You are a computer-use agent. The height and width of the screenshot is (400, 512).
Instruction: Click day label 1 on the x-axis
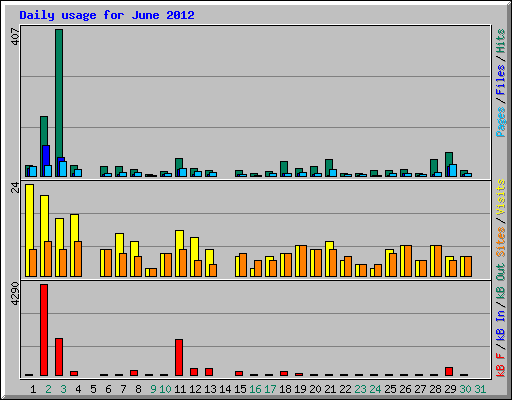pyautogui.click(x=33, y=389)
